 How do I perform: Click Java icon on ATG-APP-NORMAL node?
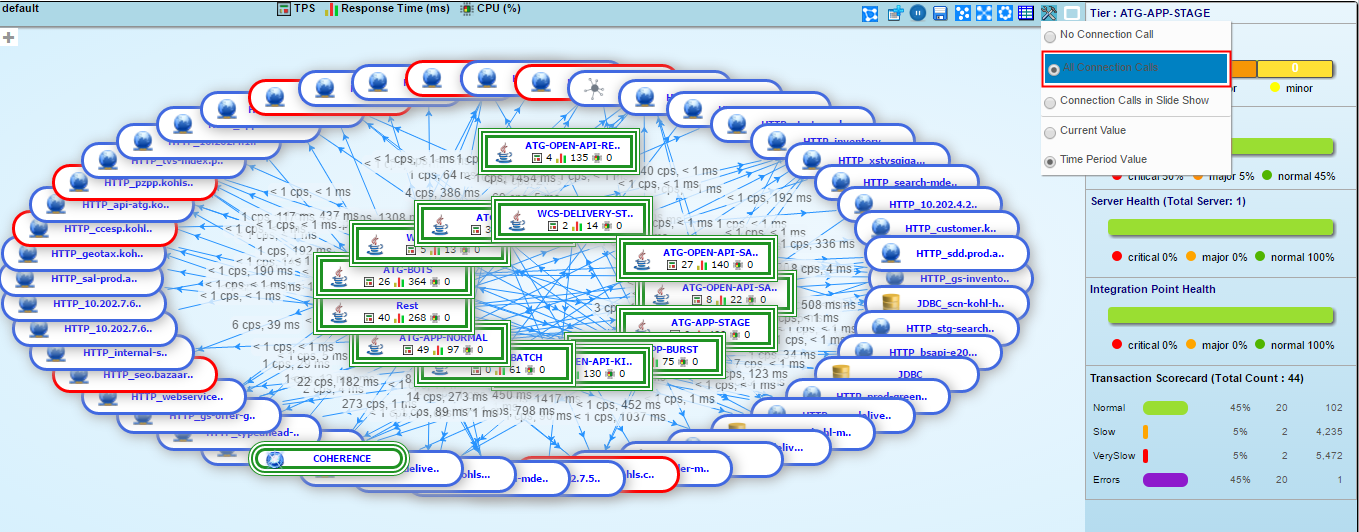[x=375, y=344]
